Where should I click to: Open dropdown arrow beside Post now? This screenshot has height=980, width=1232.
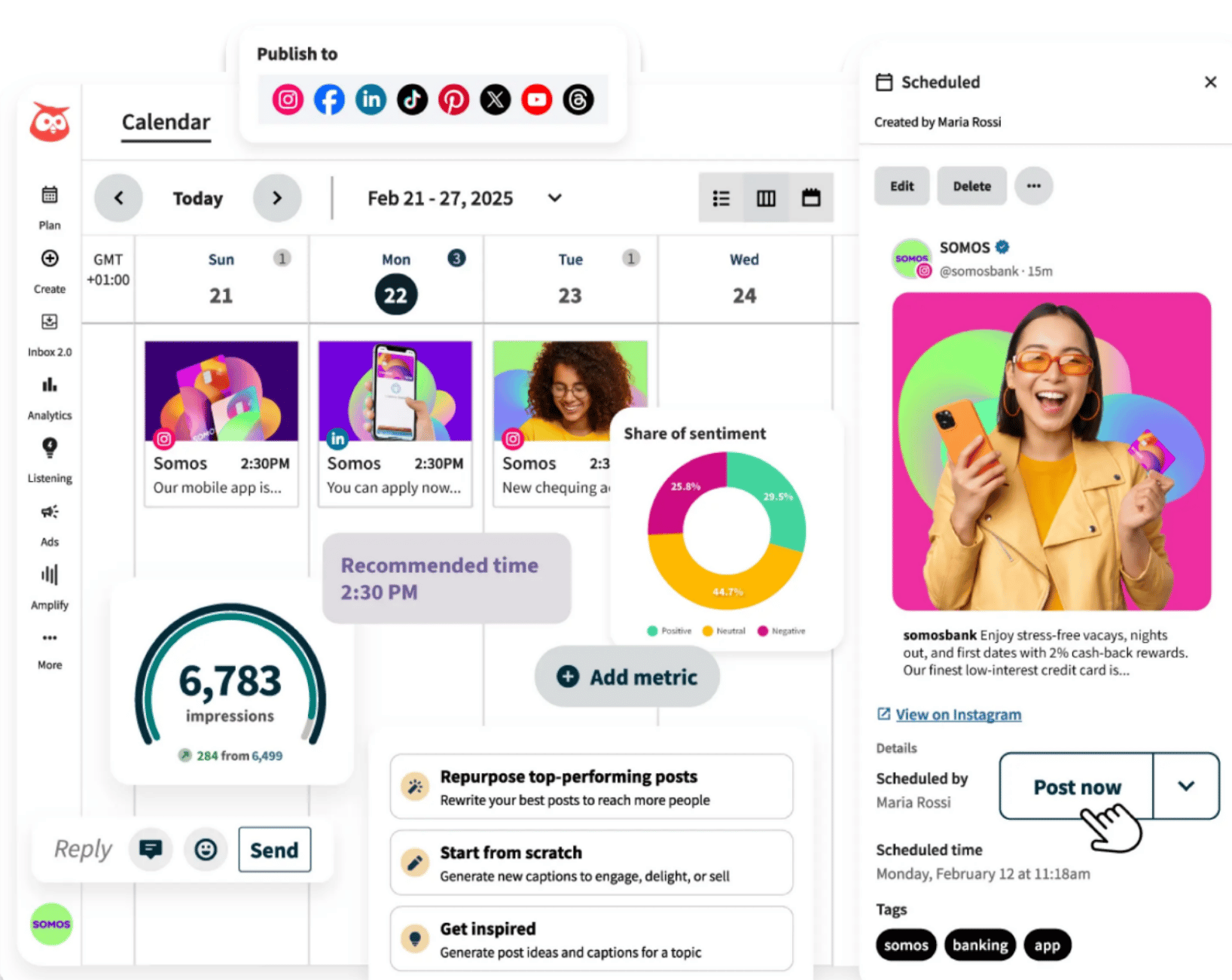[x=1186, y=786]
